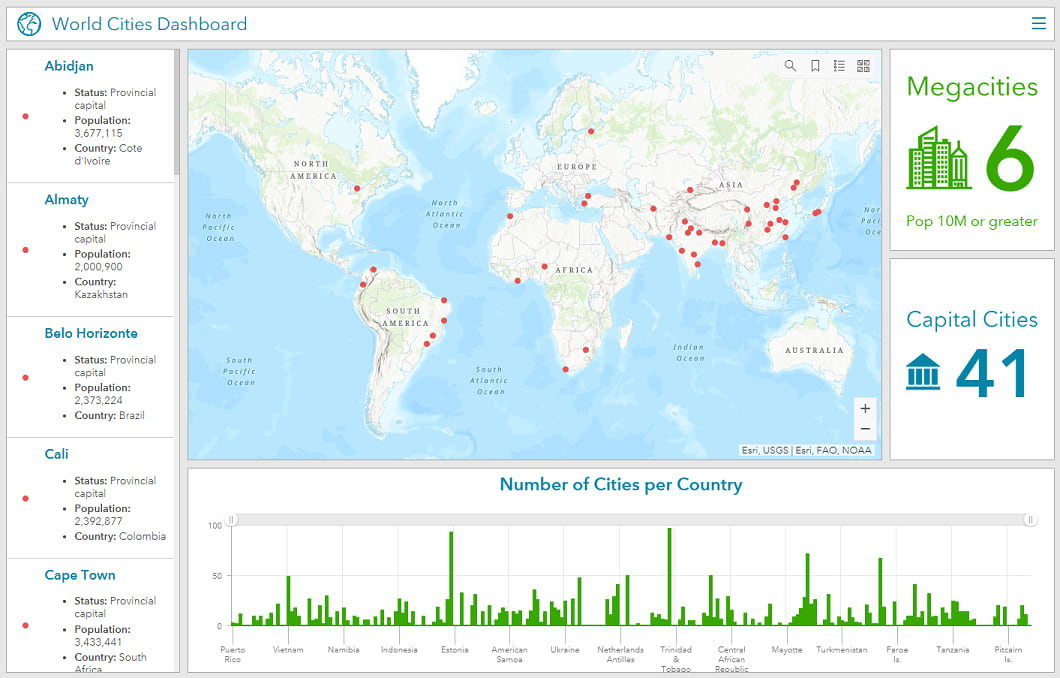The width and height of the screenshot is (1060, 678).
Task: Click the red dot beside Cape Town
Action: [26, 625]
